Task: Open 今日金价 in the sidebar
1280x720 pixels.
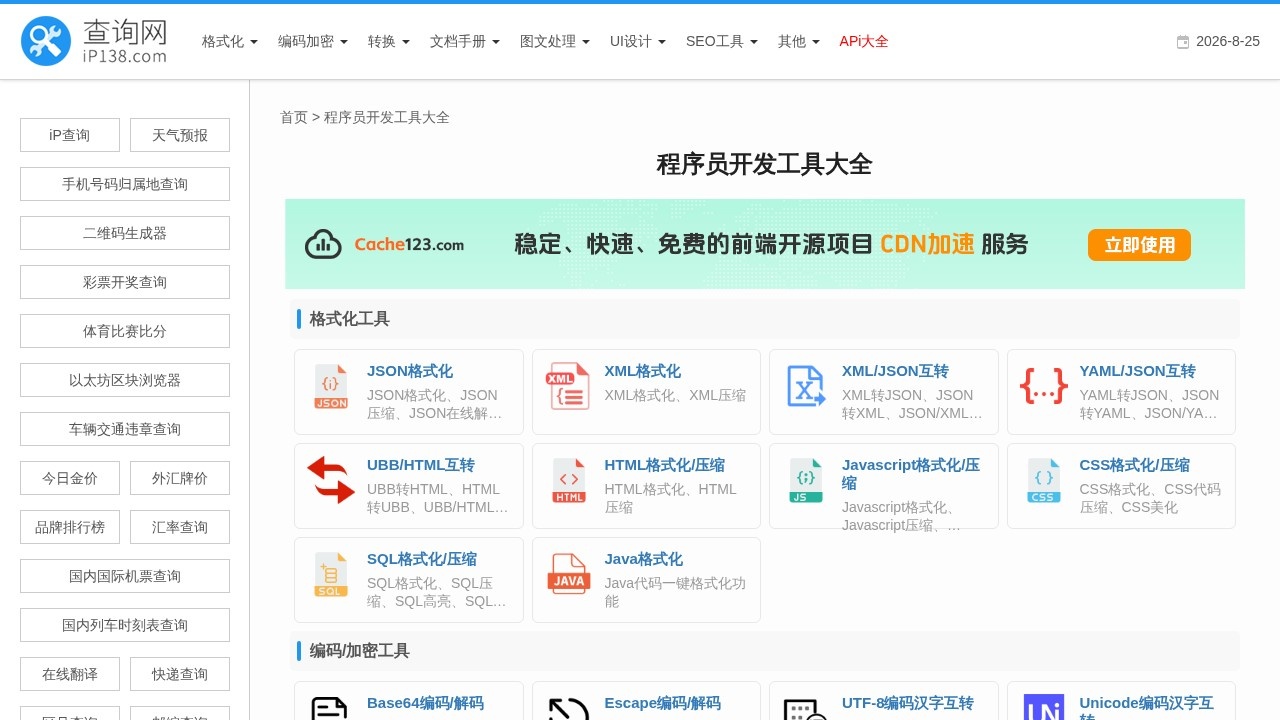Action: [x=70, y=478]
